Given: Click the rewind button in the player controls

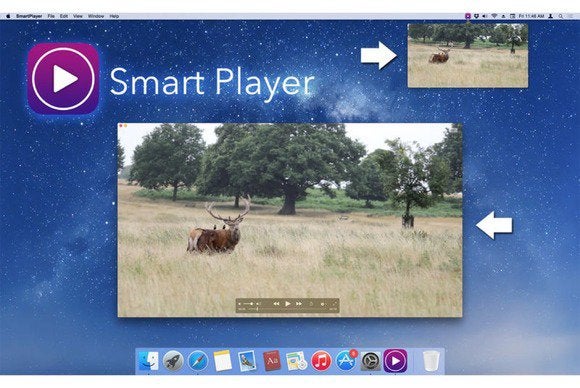Looking at the screenshot, I should pyautogui.click(x=276, y=304).
